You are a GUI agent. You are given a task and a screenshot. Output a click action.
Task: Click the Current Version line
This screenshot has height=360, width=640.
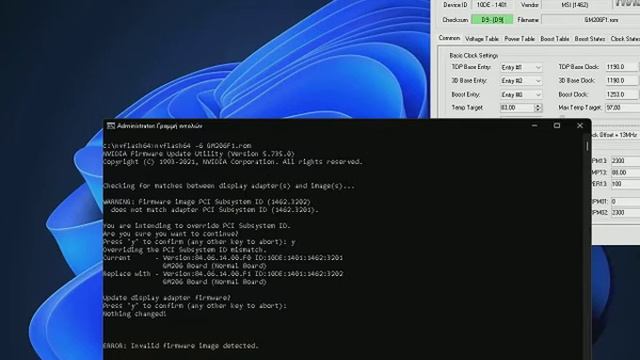click(223, 258)
